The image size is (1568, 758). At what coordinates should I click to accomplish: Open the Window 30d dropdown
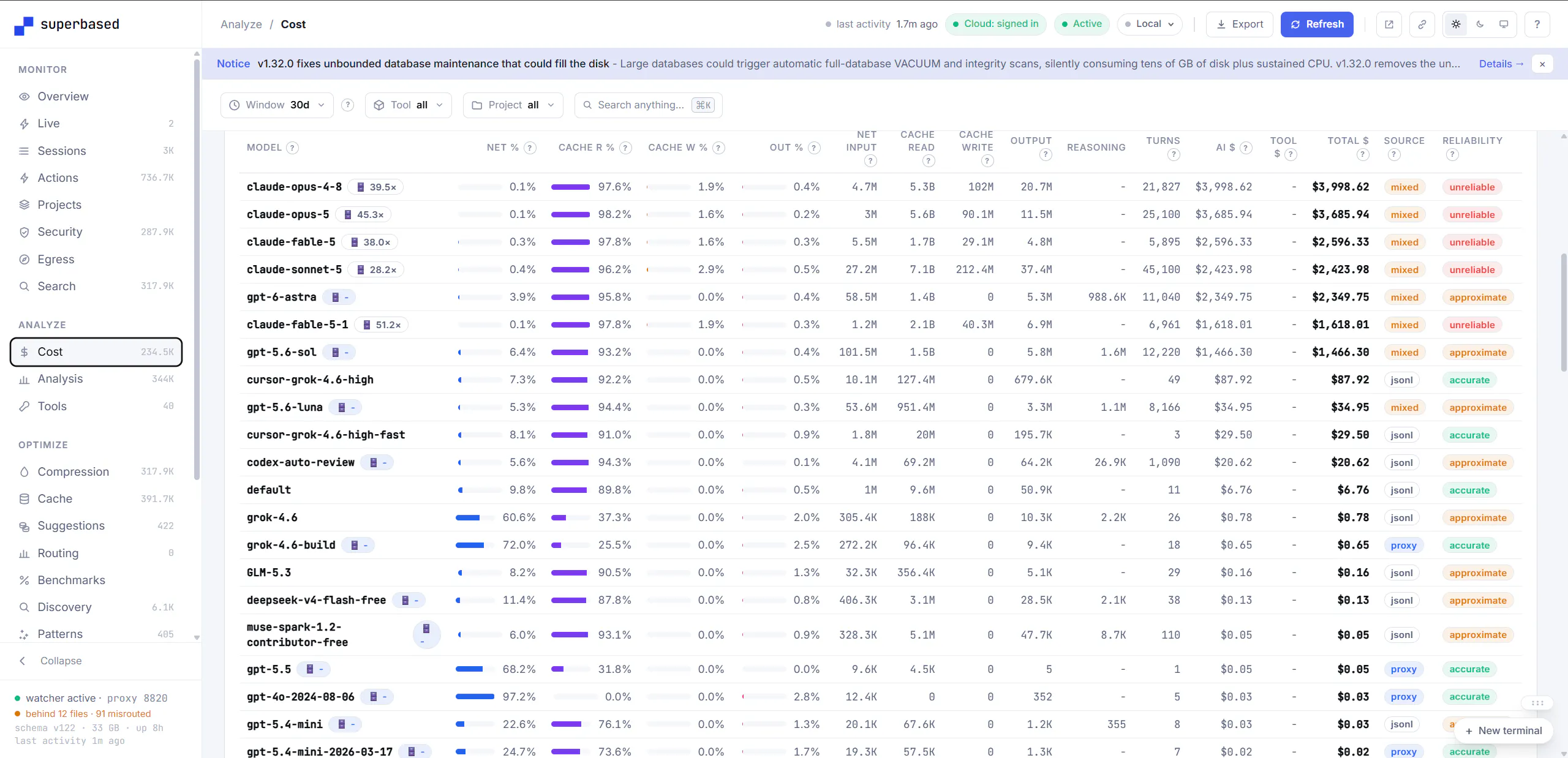click(277, 105)
